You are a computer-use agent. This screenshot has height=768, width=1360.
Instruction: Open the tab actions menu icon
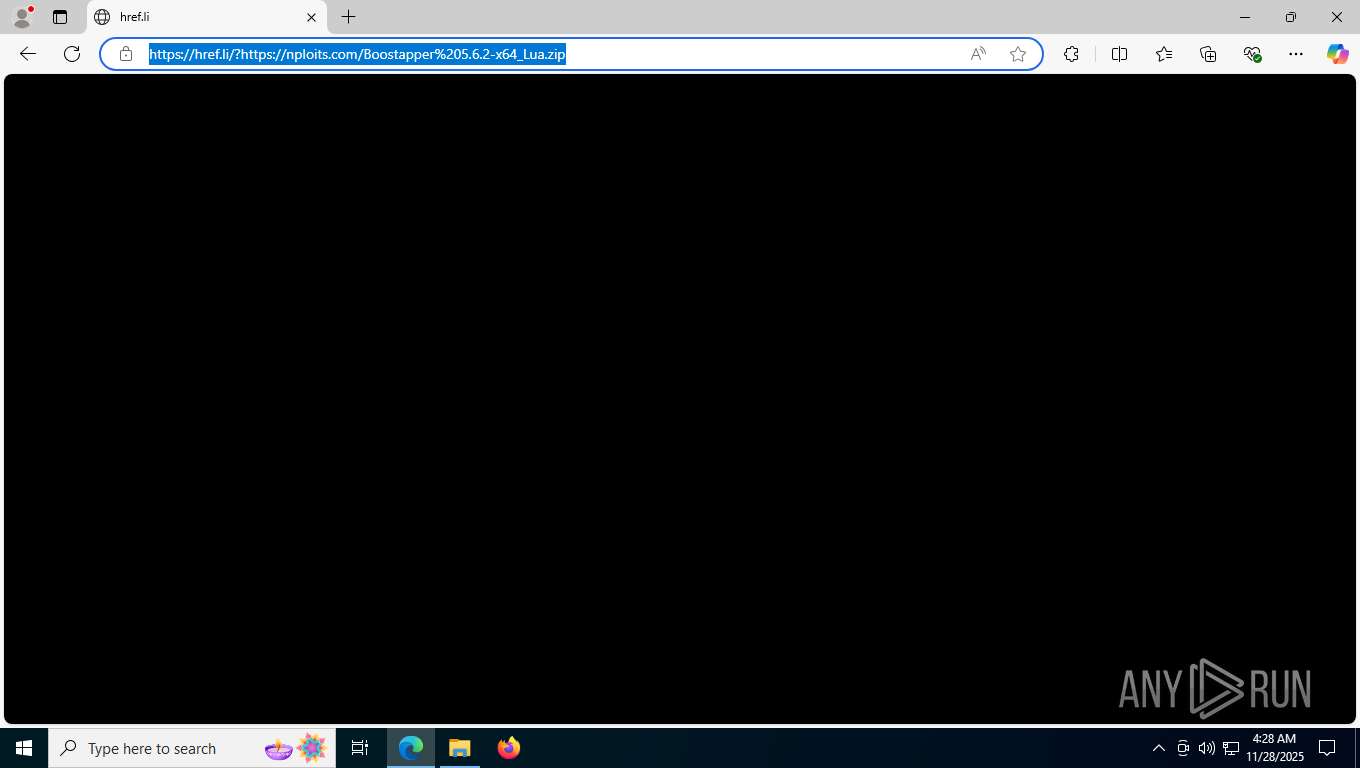[x=60, y=17]
